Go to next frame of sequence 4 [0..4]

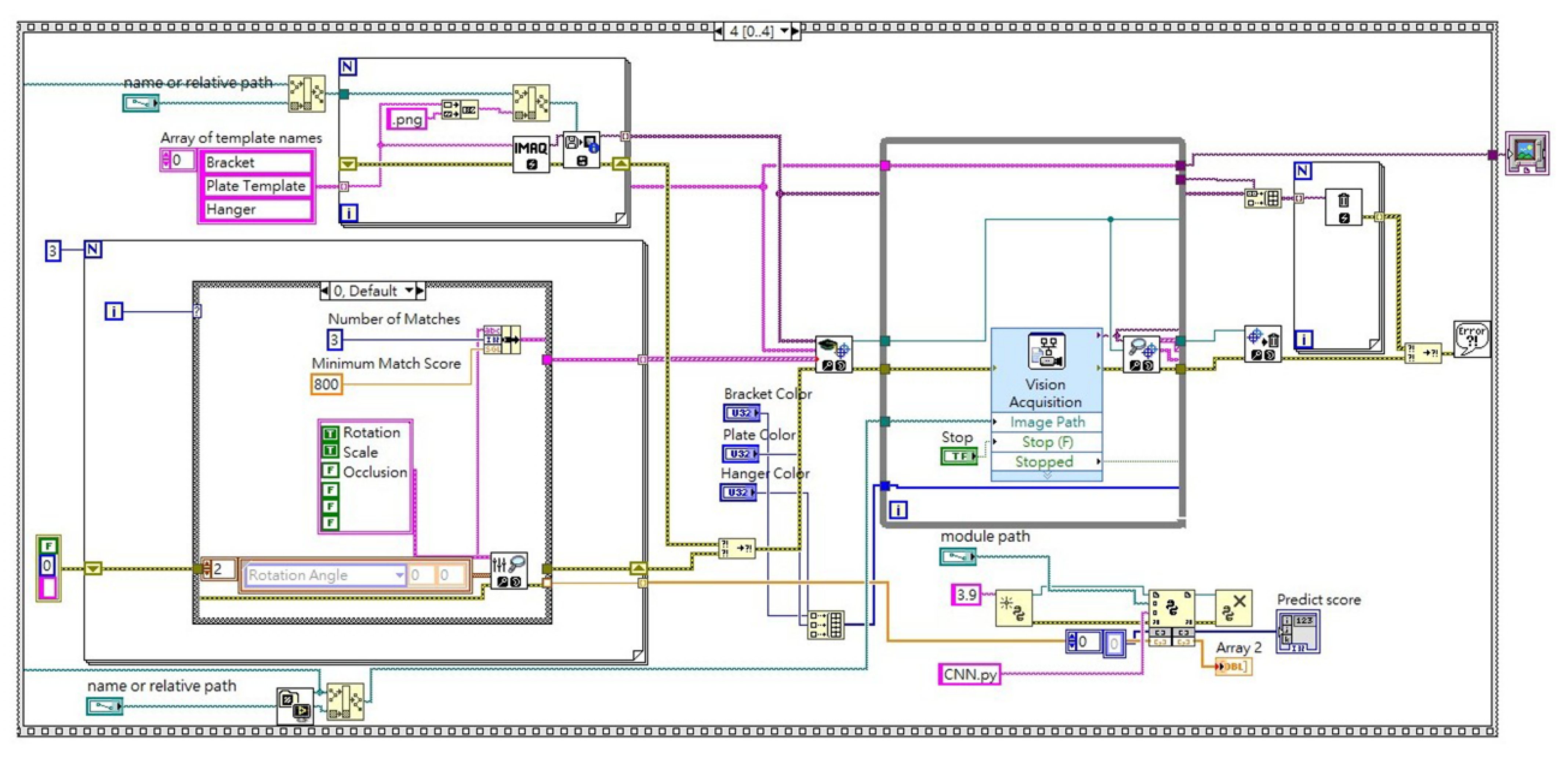click(795, 31)
